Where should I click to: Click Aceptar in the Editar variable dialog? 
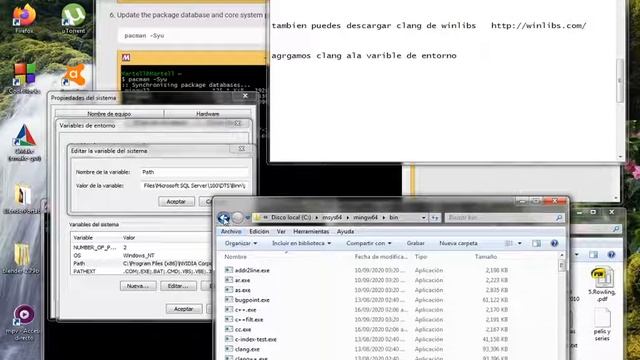point(176,202)
